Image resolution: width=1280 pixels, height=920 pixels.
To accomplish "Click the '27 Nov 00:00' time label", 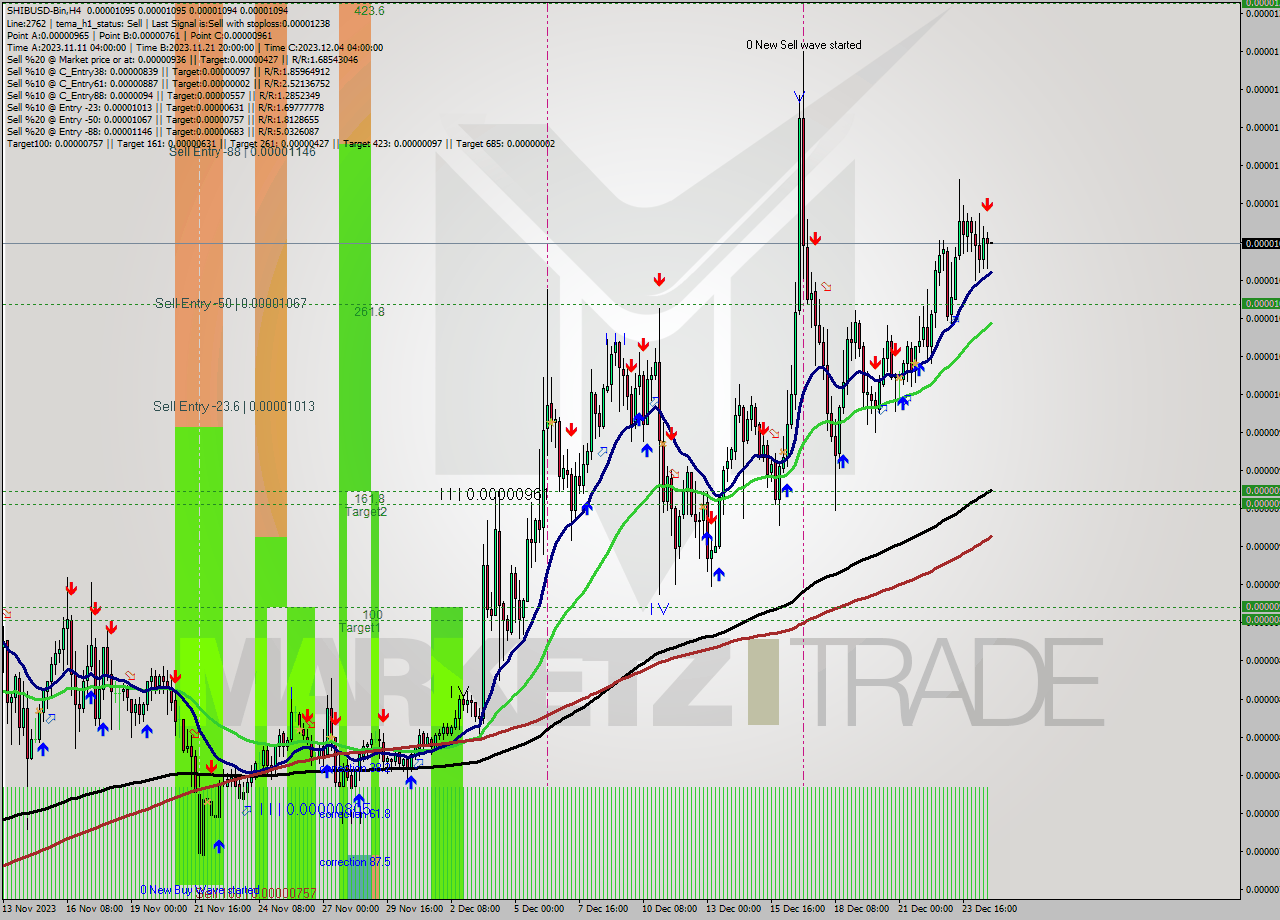I will [x=350, y=909].
